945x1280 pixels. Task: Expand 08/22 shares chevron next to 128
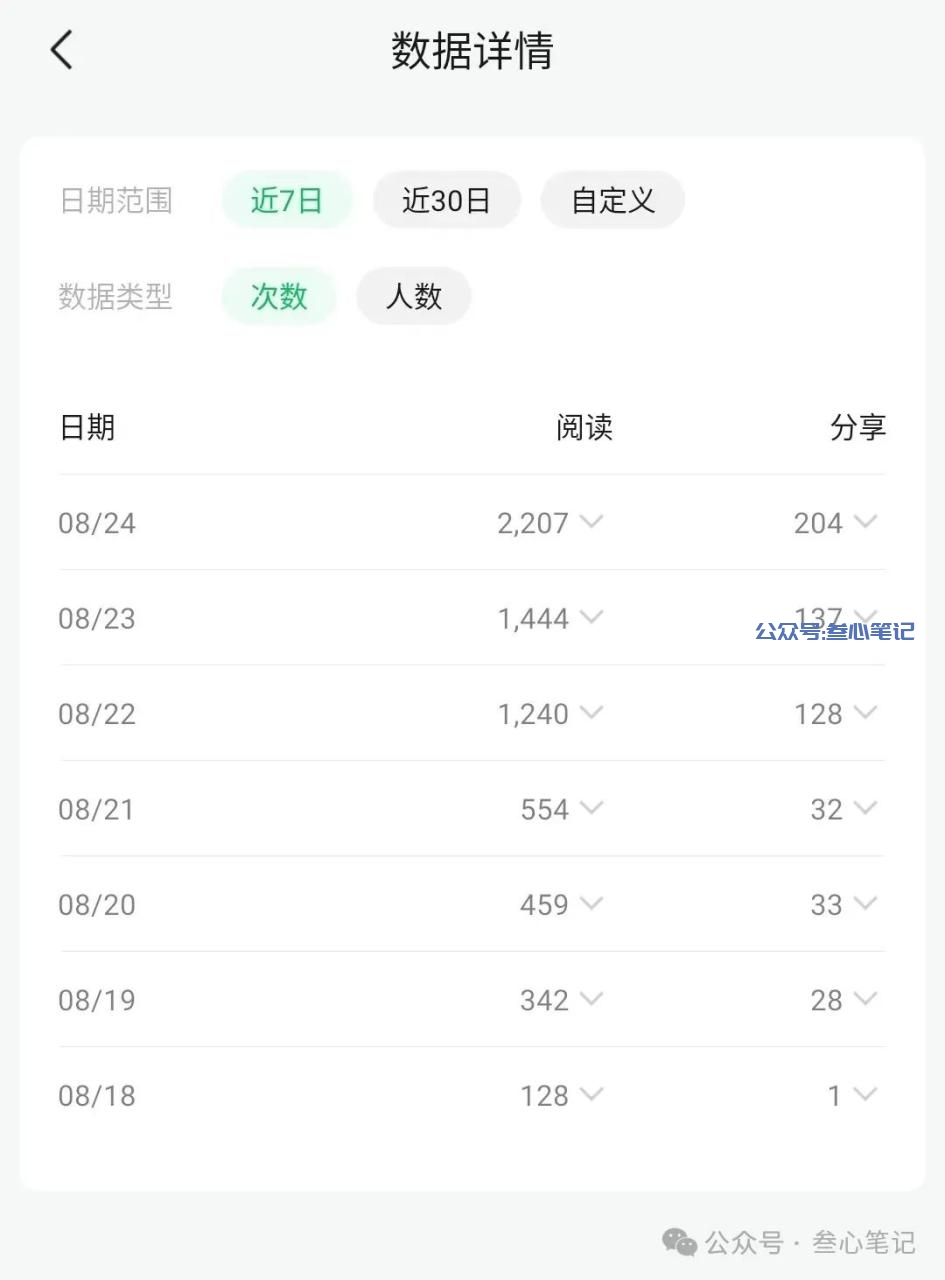click(866, 712)
